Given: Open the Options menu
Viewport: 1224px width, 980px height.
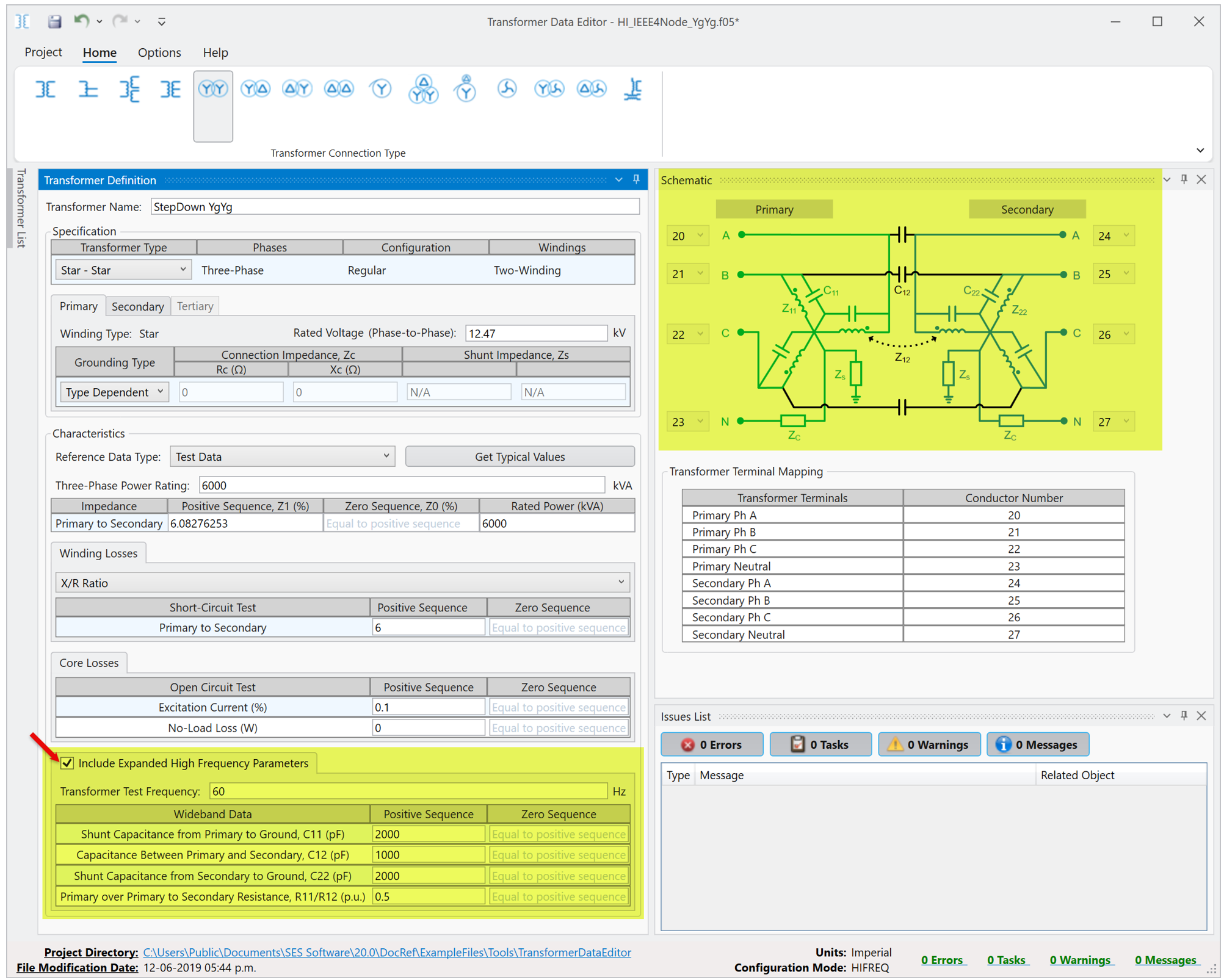Looking at the screenshot, I should pyautogui.click(x=159, y=52).
